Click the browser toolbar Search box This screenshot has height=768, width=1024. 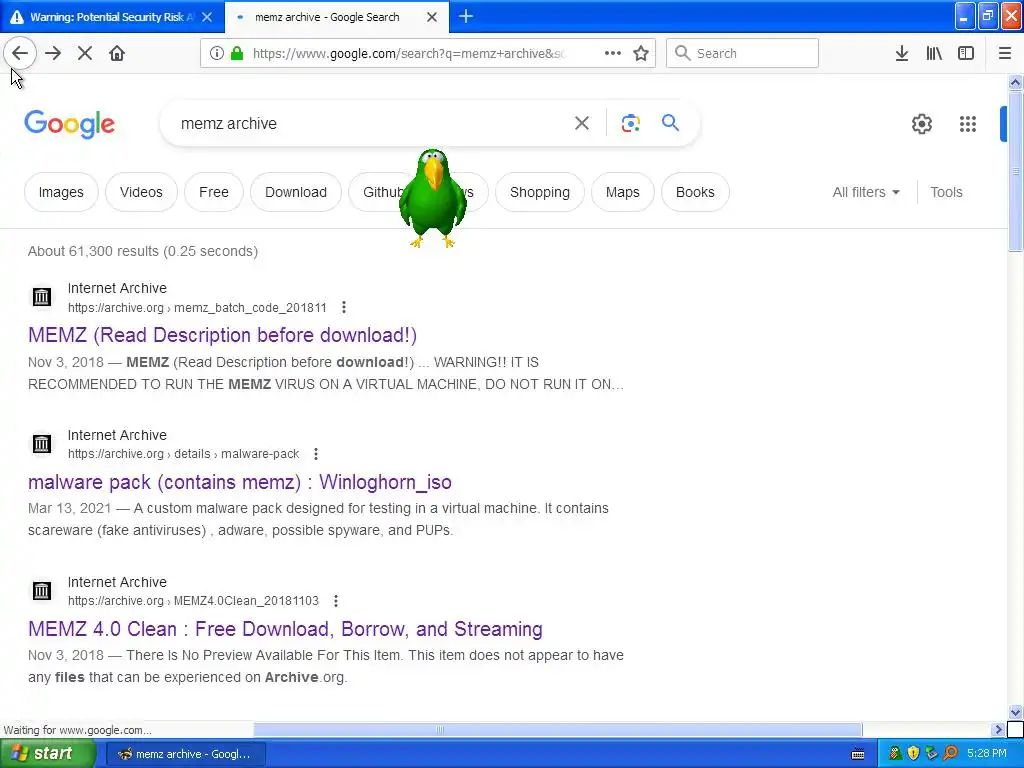click(742, 54)
